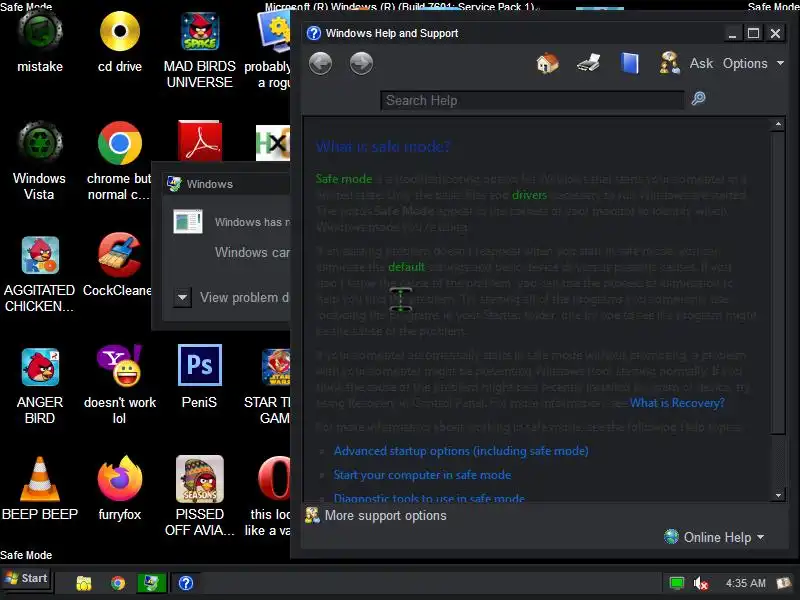Open the Options dropdown menu
Screen dimensions: 800x600
(x=753, y=63)
